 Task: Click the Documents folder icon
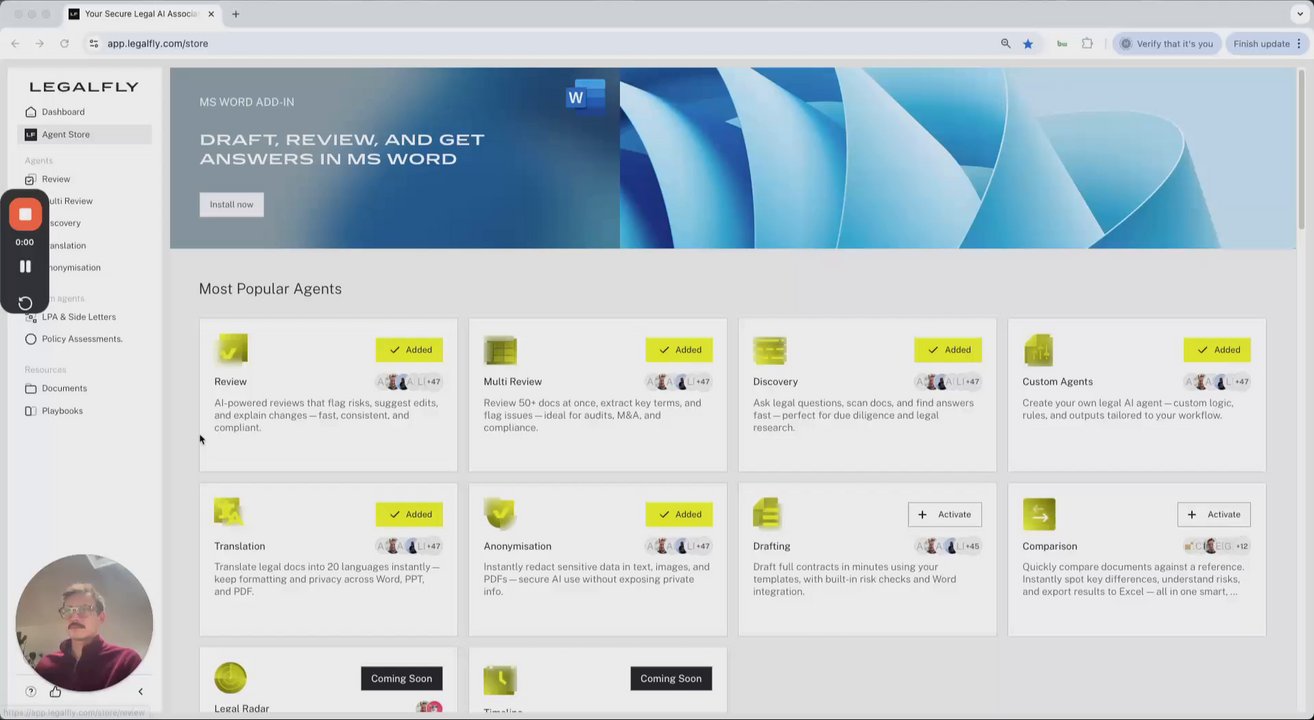coord(31,388)
